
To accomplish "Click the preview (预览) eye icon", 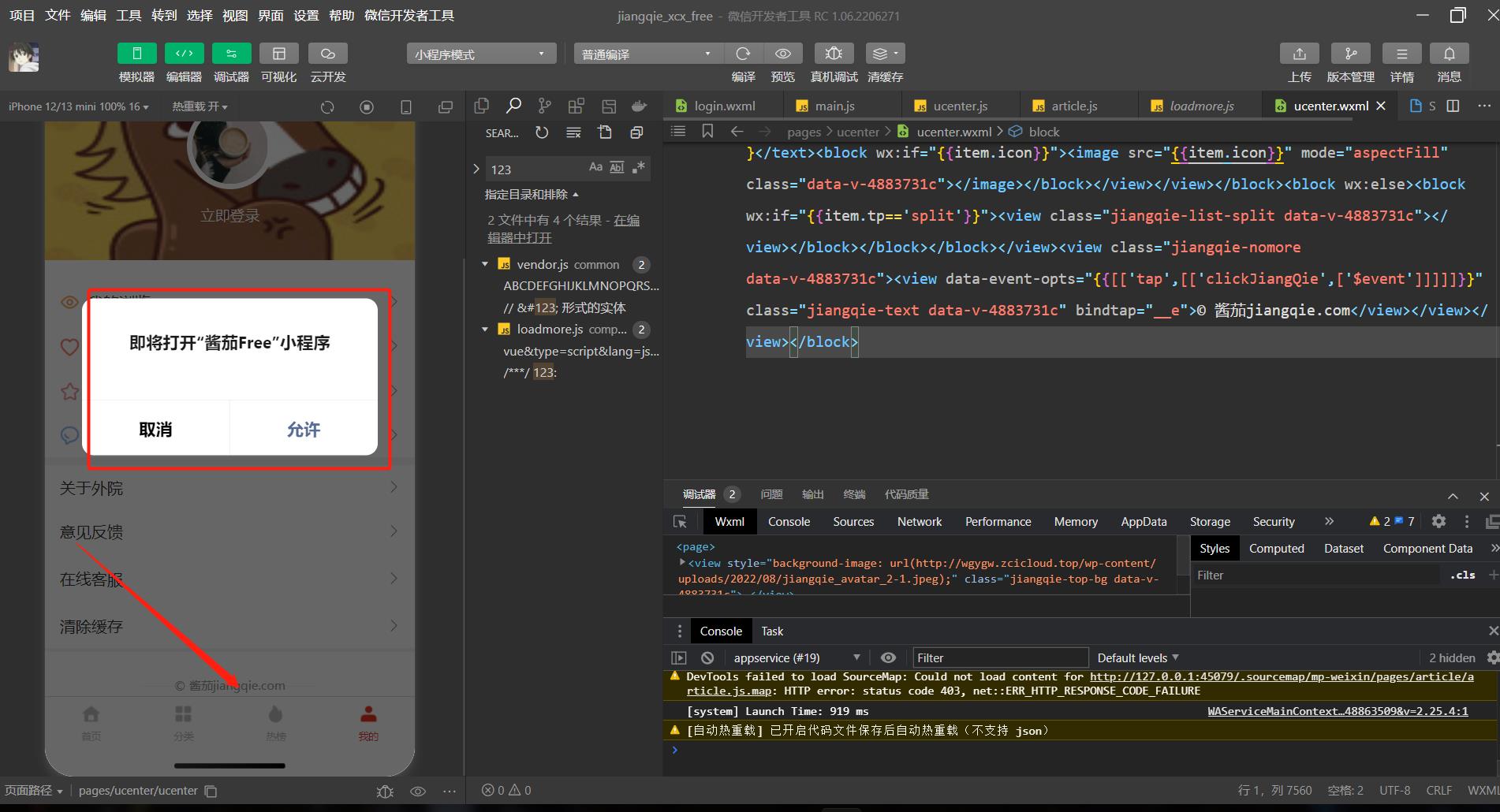I will tap(782, 54).
